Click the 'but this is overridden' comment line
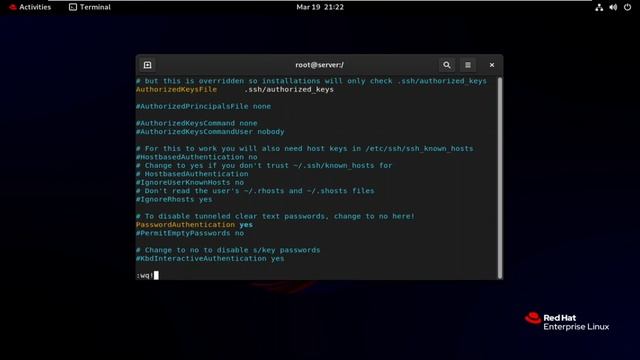This screenshot has height=360, width=640. coord(311,81)
